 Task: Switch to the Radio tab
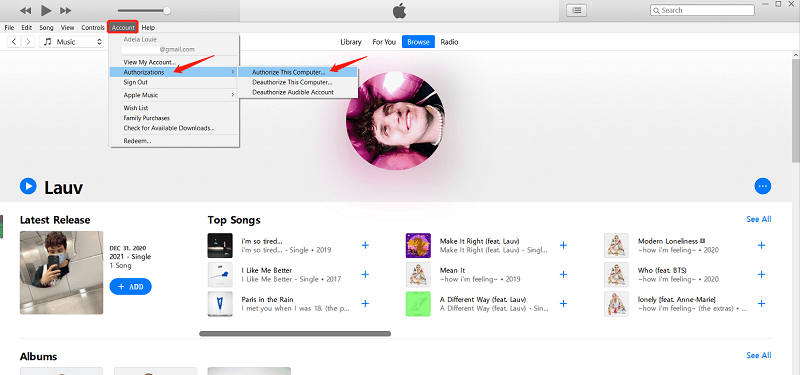coord(449,42)
